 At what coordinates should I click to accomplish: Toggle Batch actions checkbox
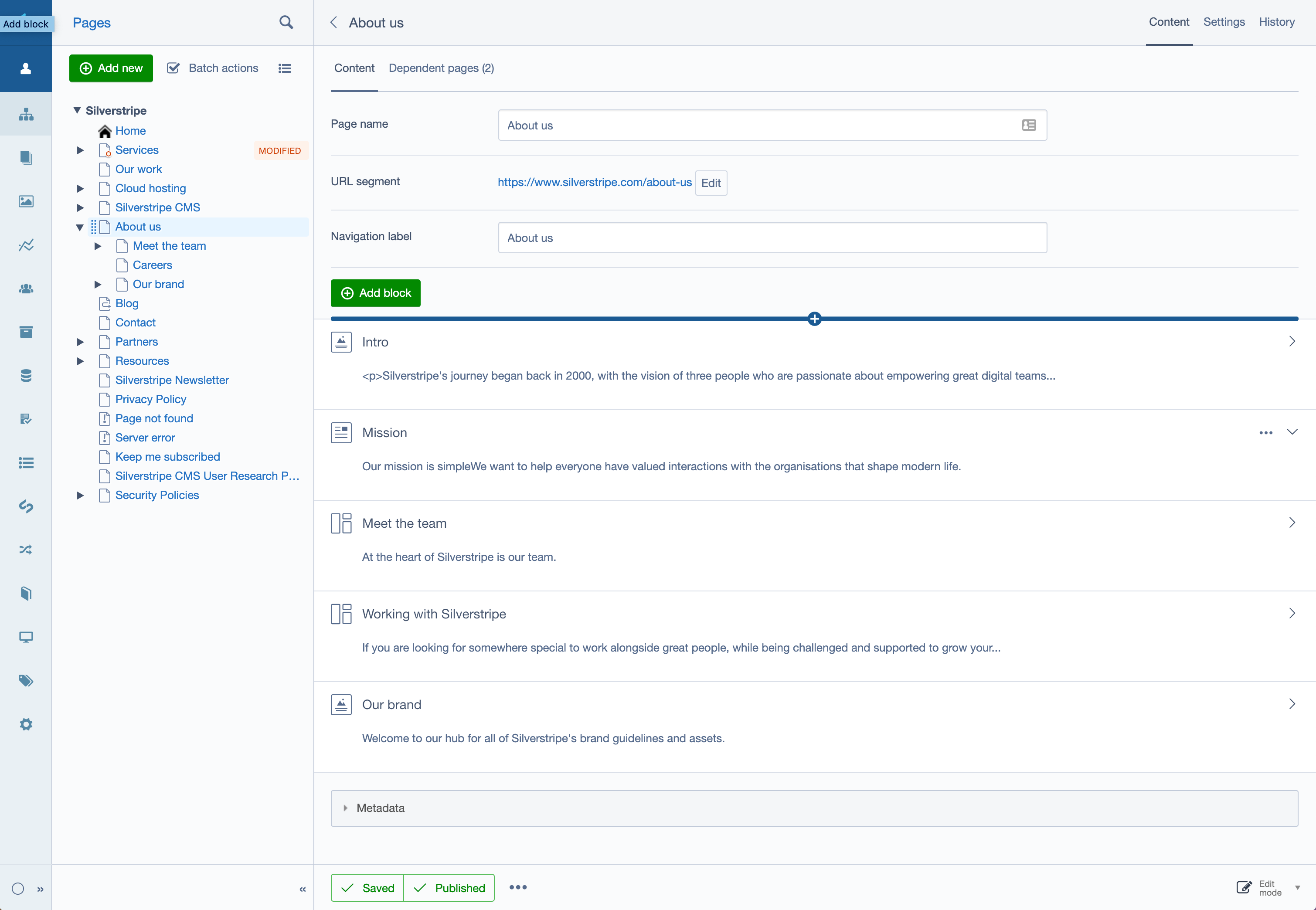pos(173,68)
